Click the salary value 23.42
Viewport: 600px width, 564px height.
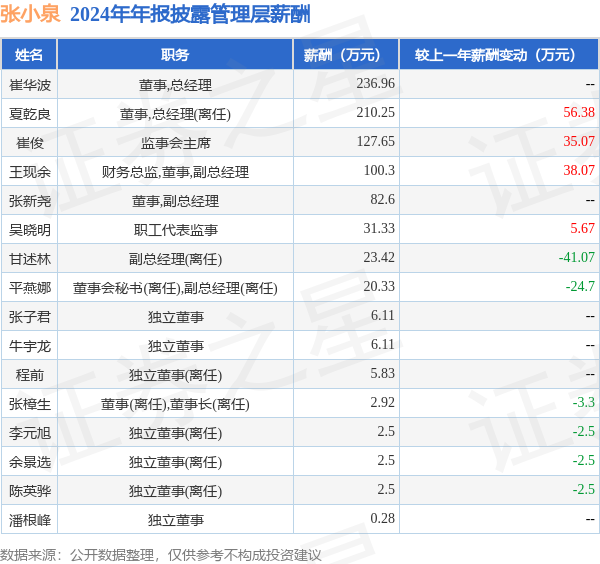pyautogui.click(x=379, y=258)
